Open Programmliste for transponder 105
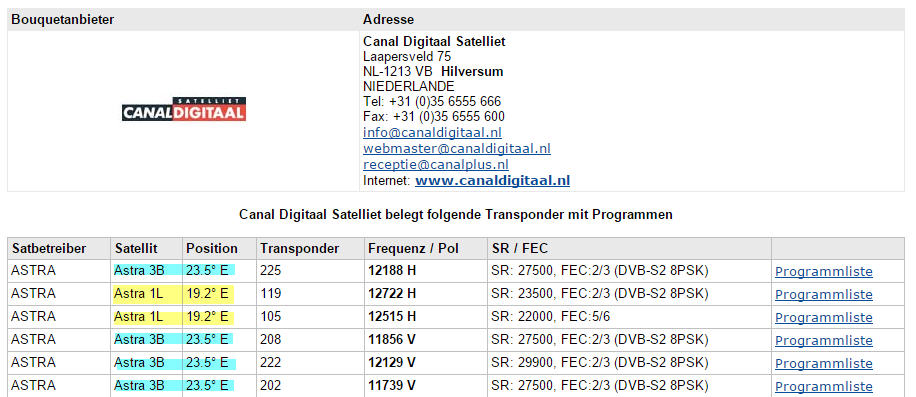Image resolution: width=916 pixels, height=397 pixels. [x=824, y=318]
